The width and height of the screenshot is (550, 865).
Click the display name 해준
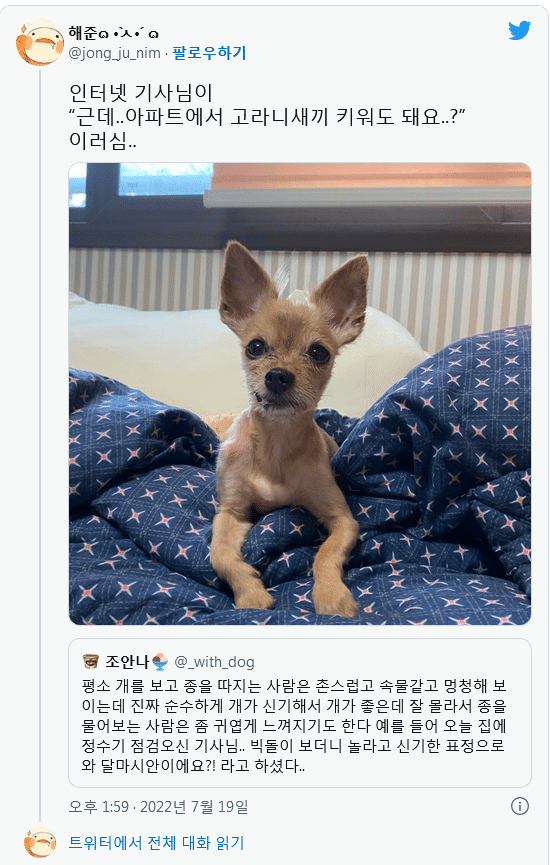(83, 33)
